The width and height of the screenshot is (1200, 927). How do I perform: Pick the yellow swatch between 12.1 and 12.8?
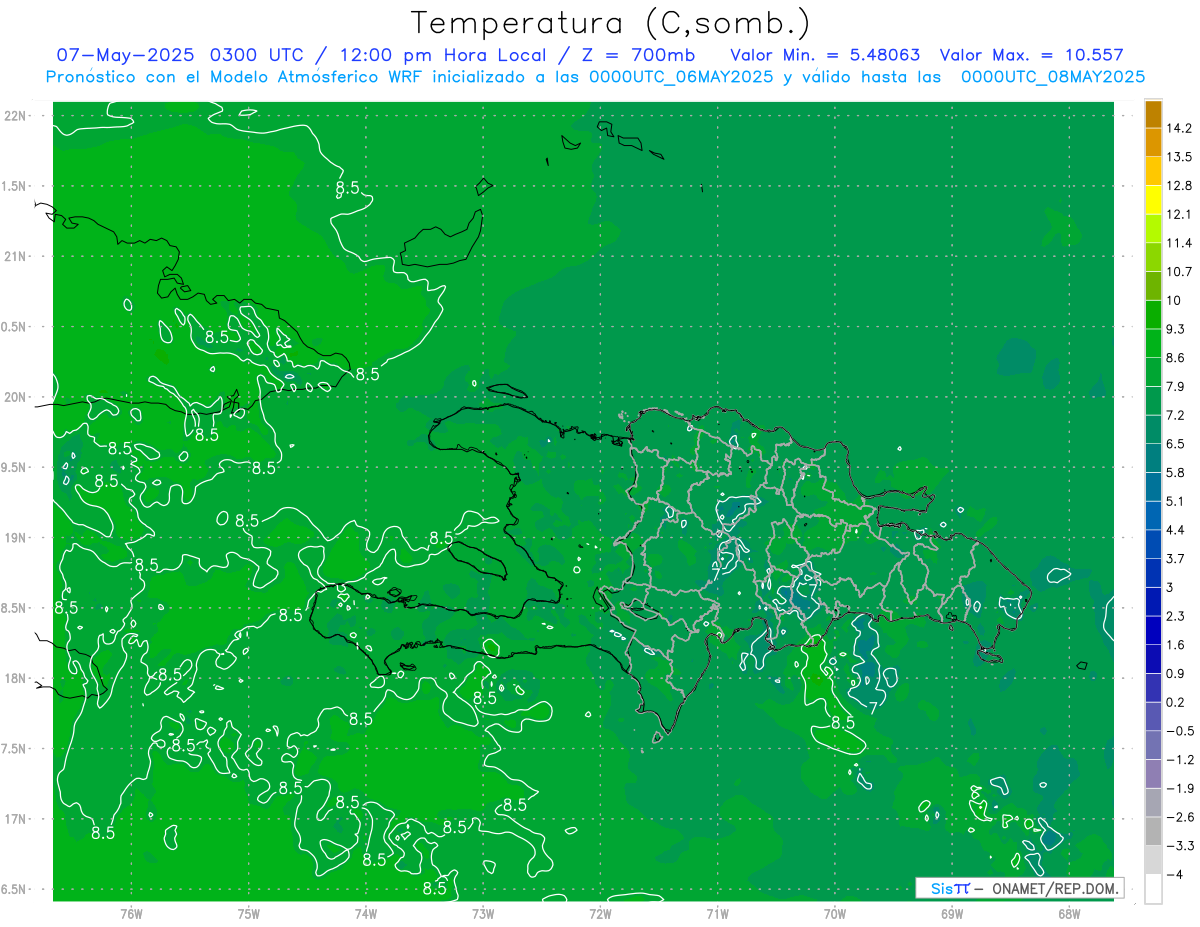click(x=1153, y=200)
